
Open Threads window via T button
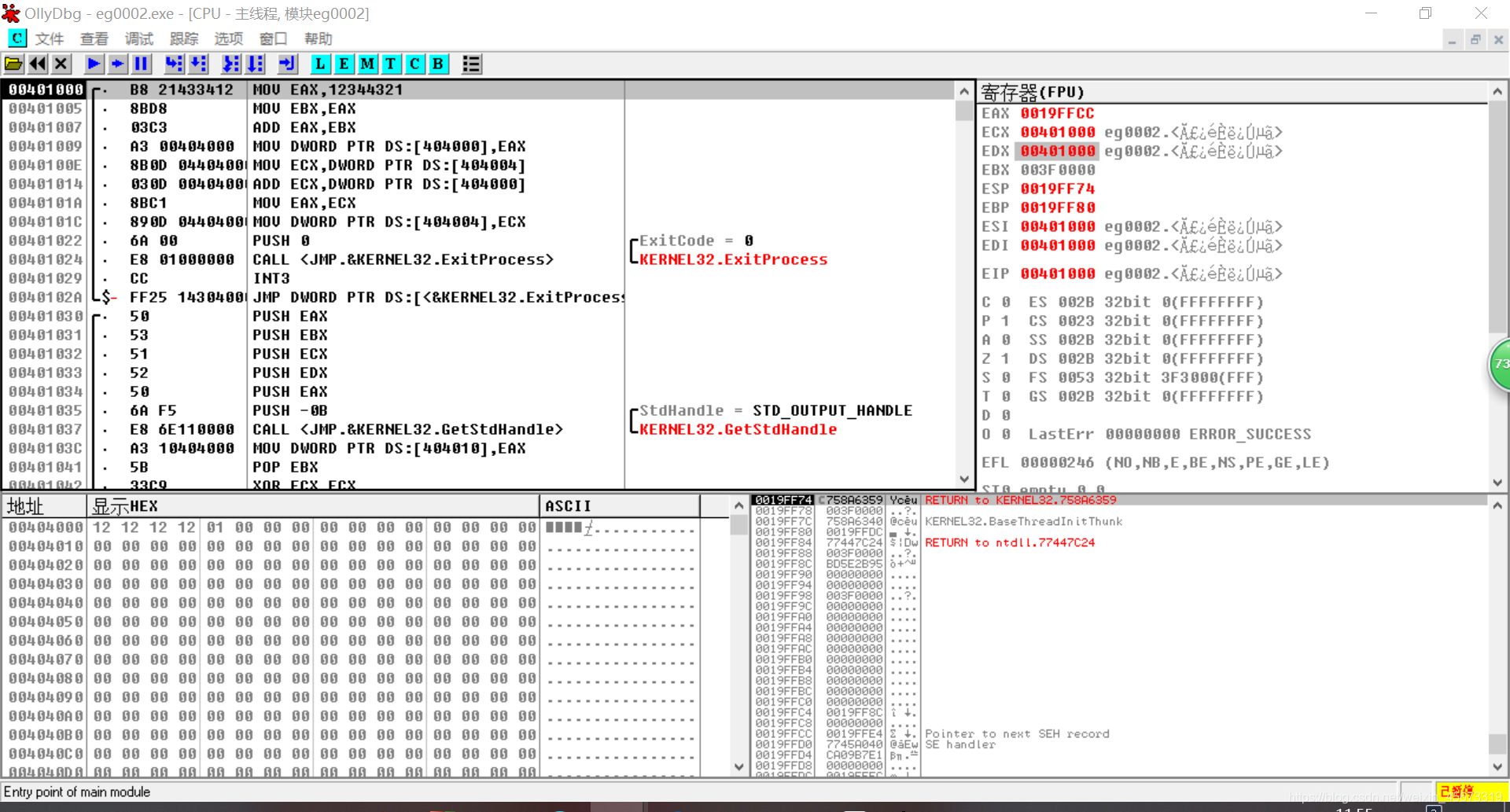[x=391, y=64]
